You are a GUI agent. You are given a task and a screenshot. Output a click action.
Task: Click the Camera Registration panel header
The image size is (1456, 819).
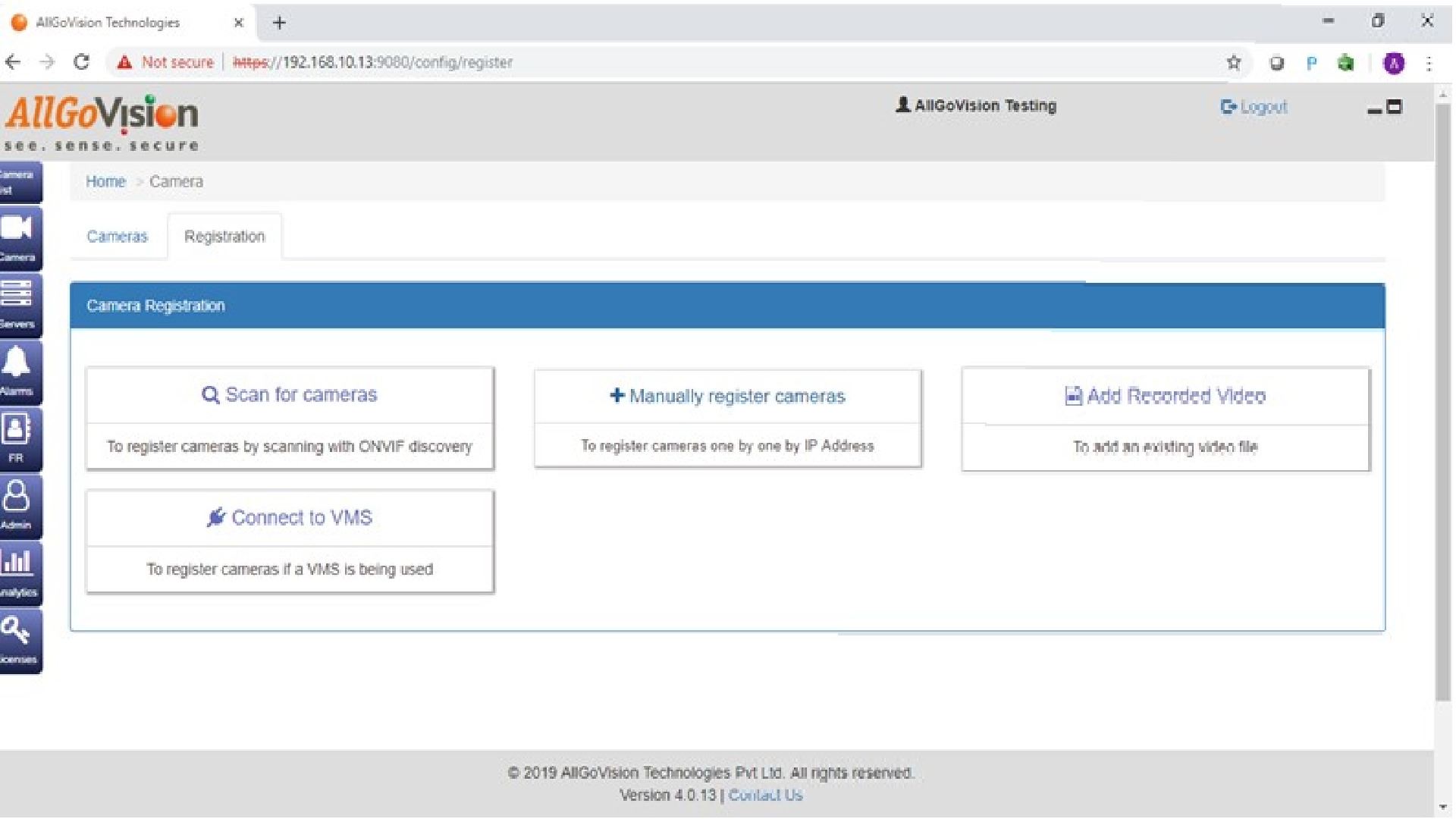coord(727,306)
